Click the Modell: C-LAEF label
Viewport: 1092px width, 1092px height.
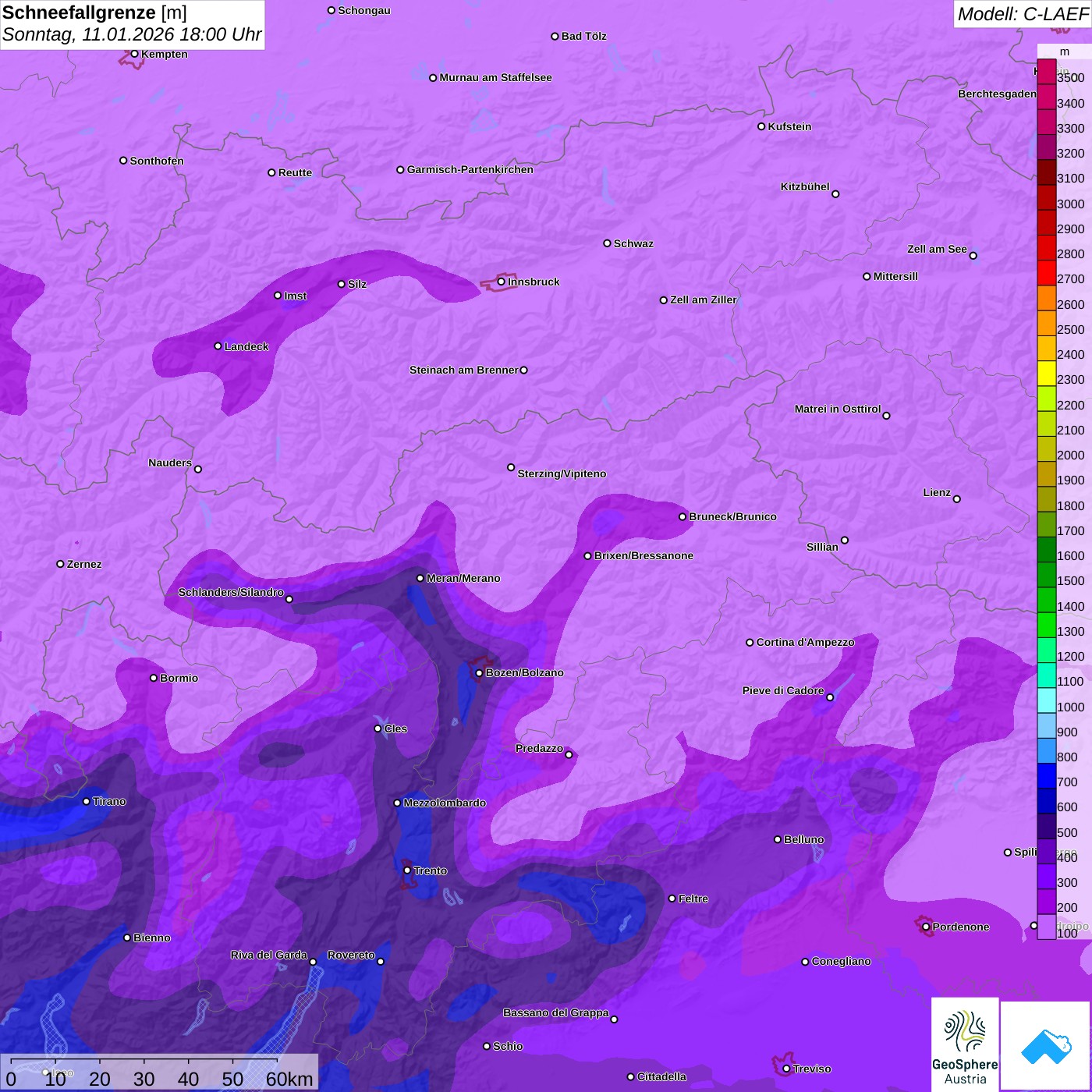click(x=1023, y=14)
